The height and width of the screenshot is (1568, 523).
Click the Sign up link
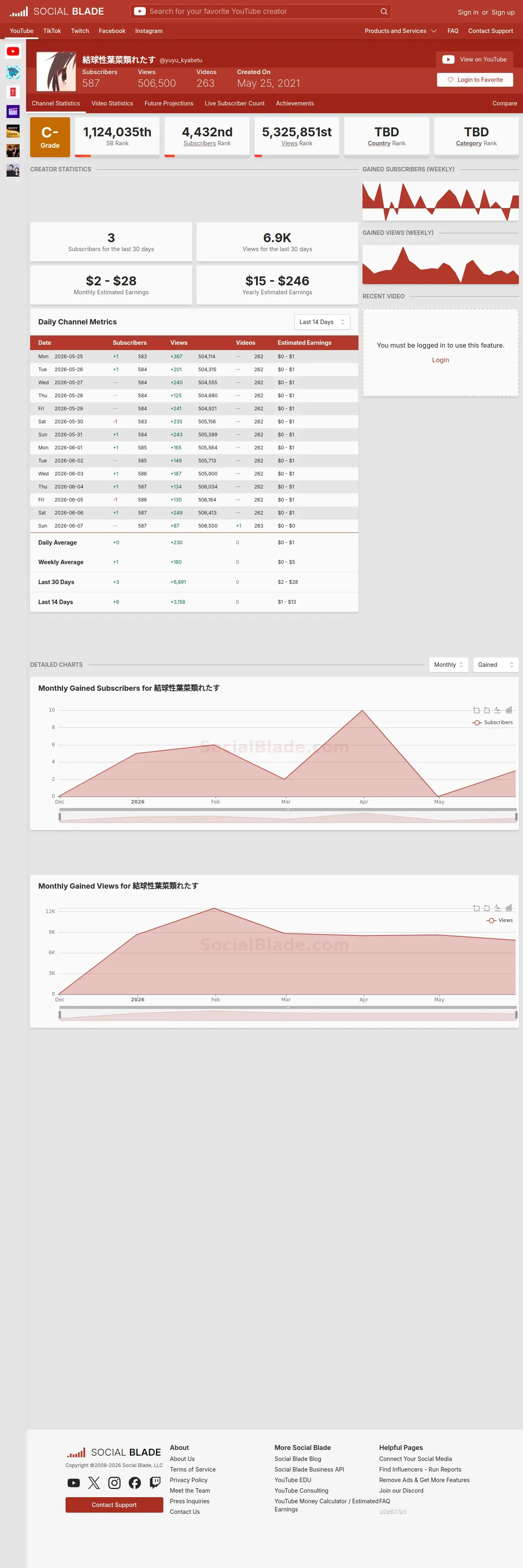pos(503,12)
